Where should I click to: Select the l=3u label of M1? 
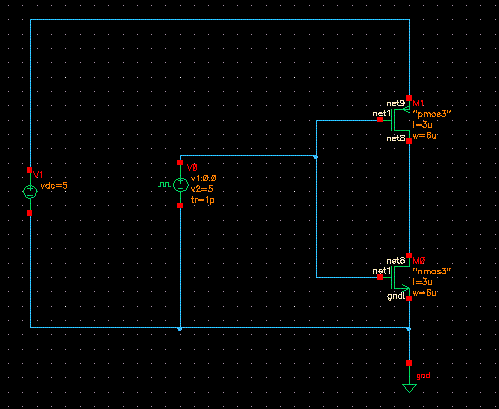(422, 125)
